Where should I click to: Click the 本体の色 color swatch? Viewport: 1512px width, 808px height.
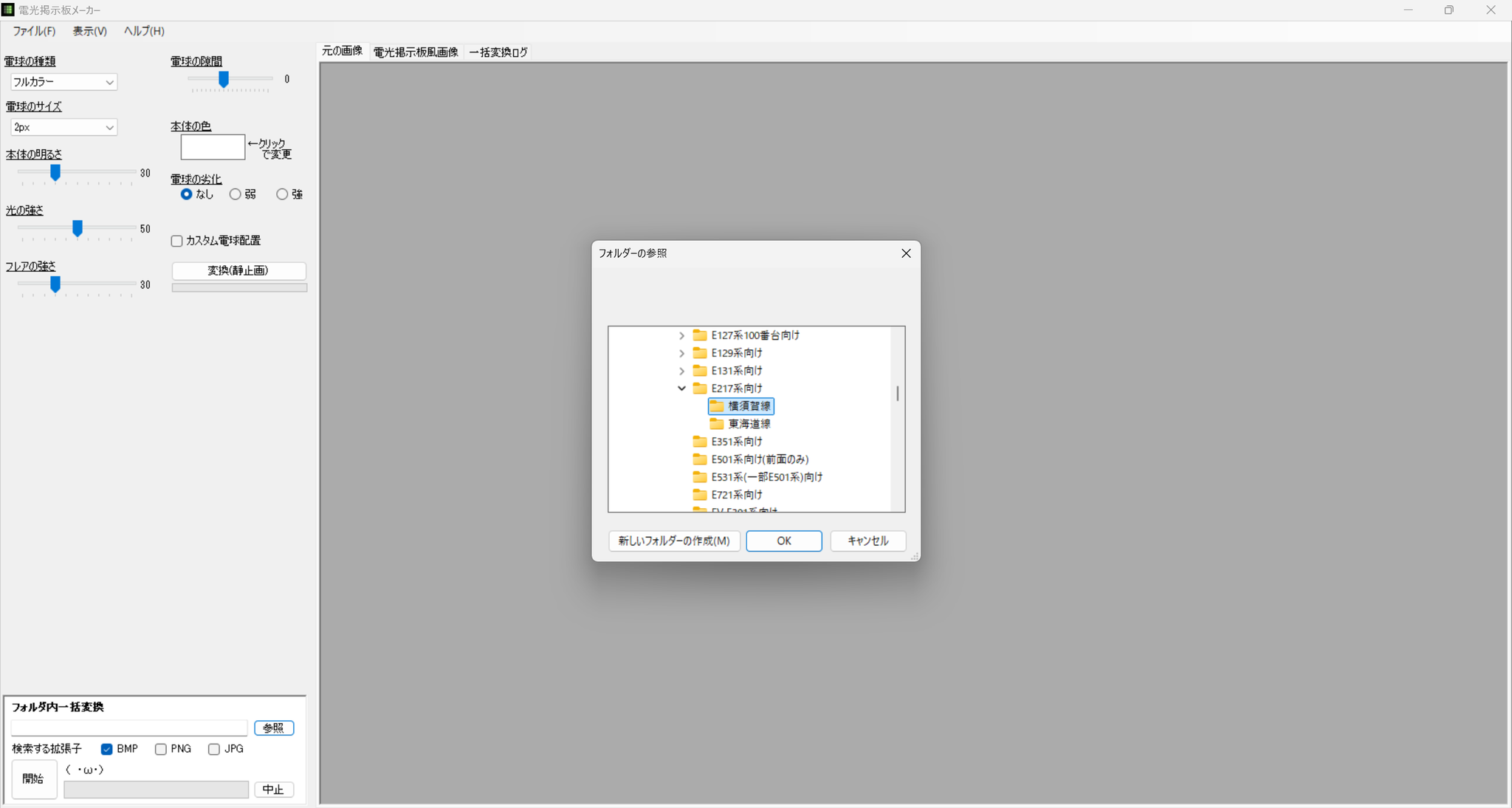click(213, 147)
